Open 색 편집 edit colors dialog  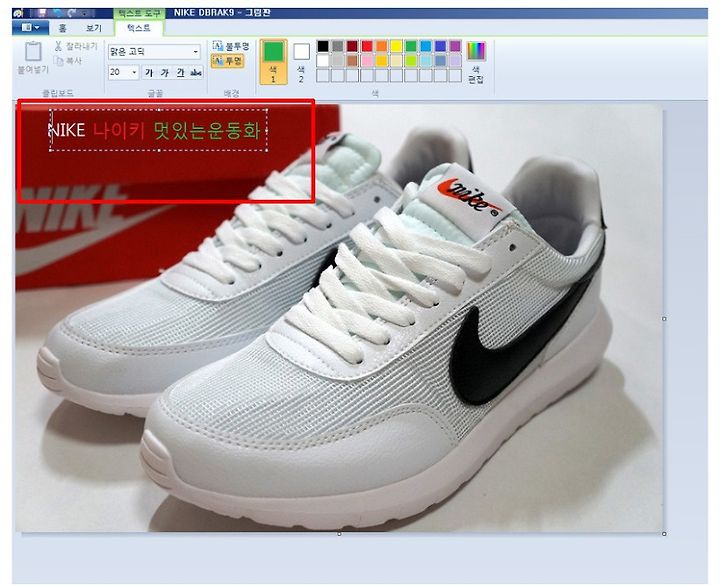(476, 62)
